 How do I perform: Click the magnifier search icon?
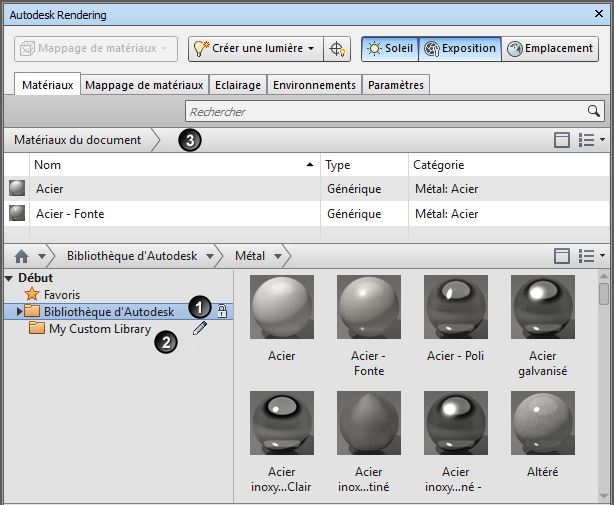pos(594,111)
